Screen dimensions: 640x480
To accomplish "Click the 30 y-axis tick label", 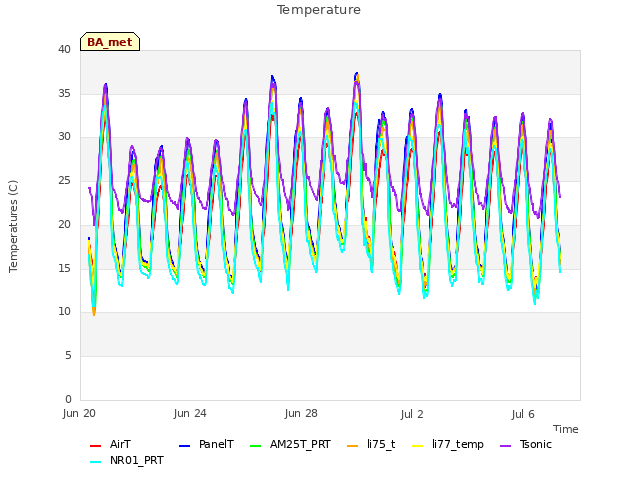I will tap(64, 136).
